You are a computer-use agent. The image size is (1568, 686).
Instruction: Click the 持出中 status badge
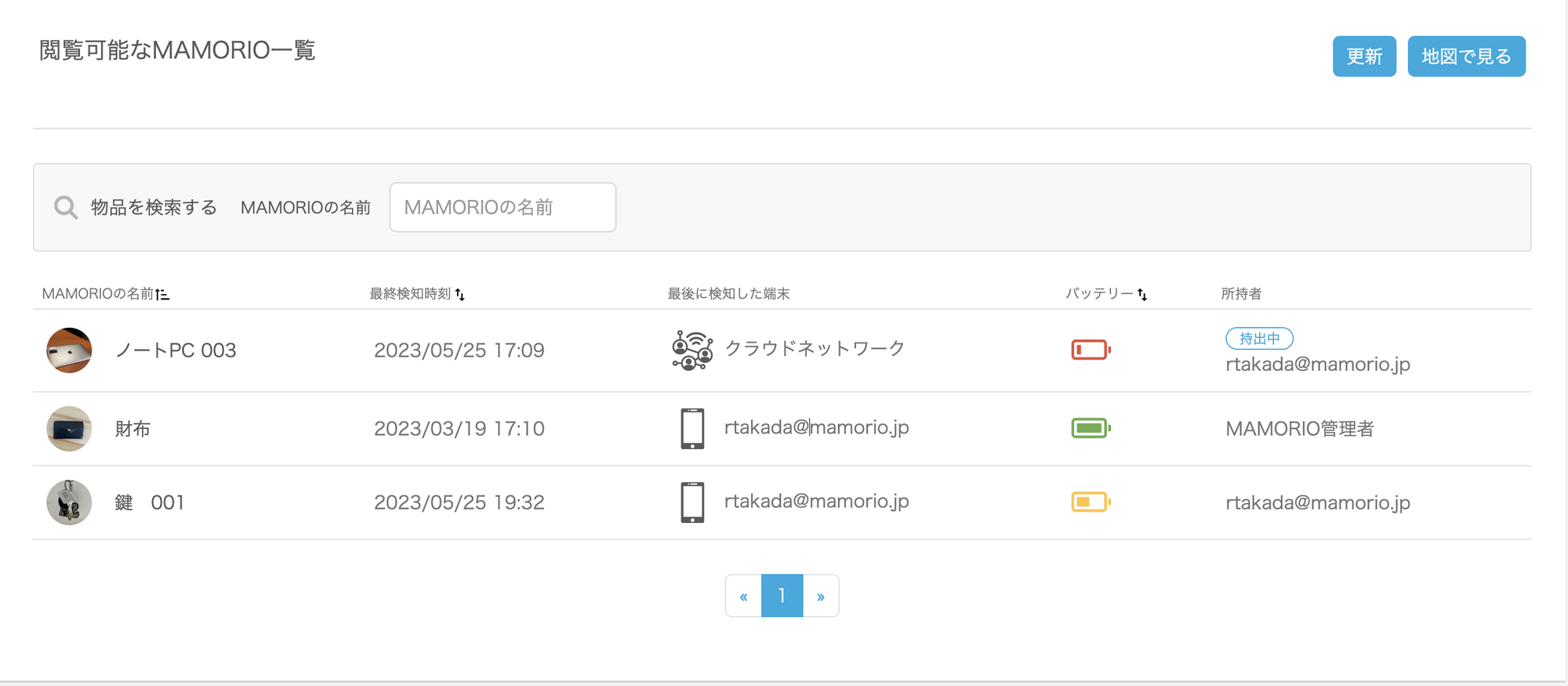1259,339
